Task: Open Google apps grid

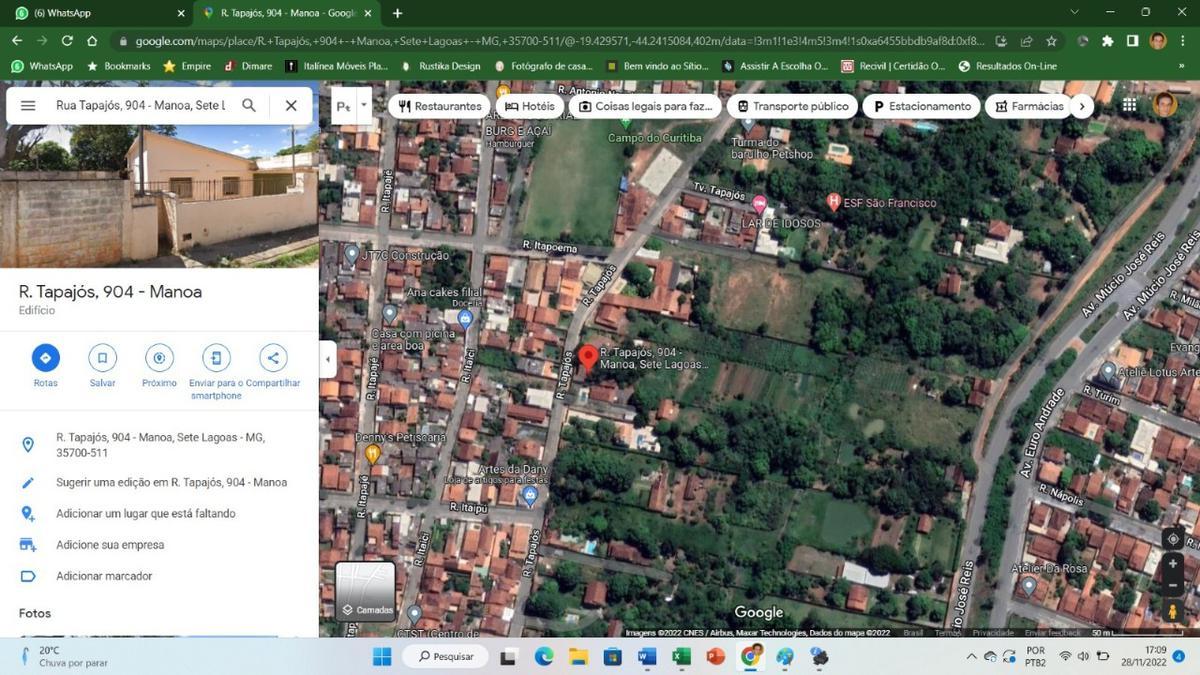Action: [1129, 105]
